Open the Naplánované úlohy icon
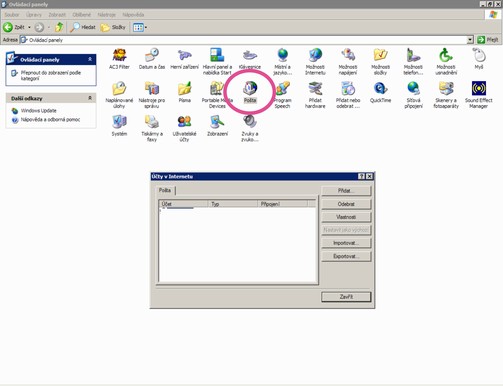The height and width of the screenshot is (386, 503). (119, 95)
